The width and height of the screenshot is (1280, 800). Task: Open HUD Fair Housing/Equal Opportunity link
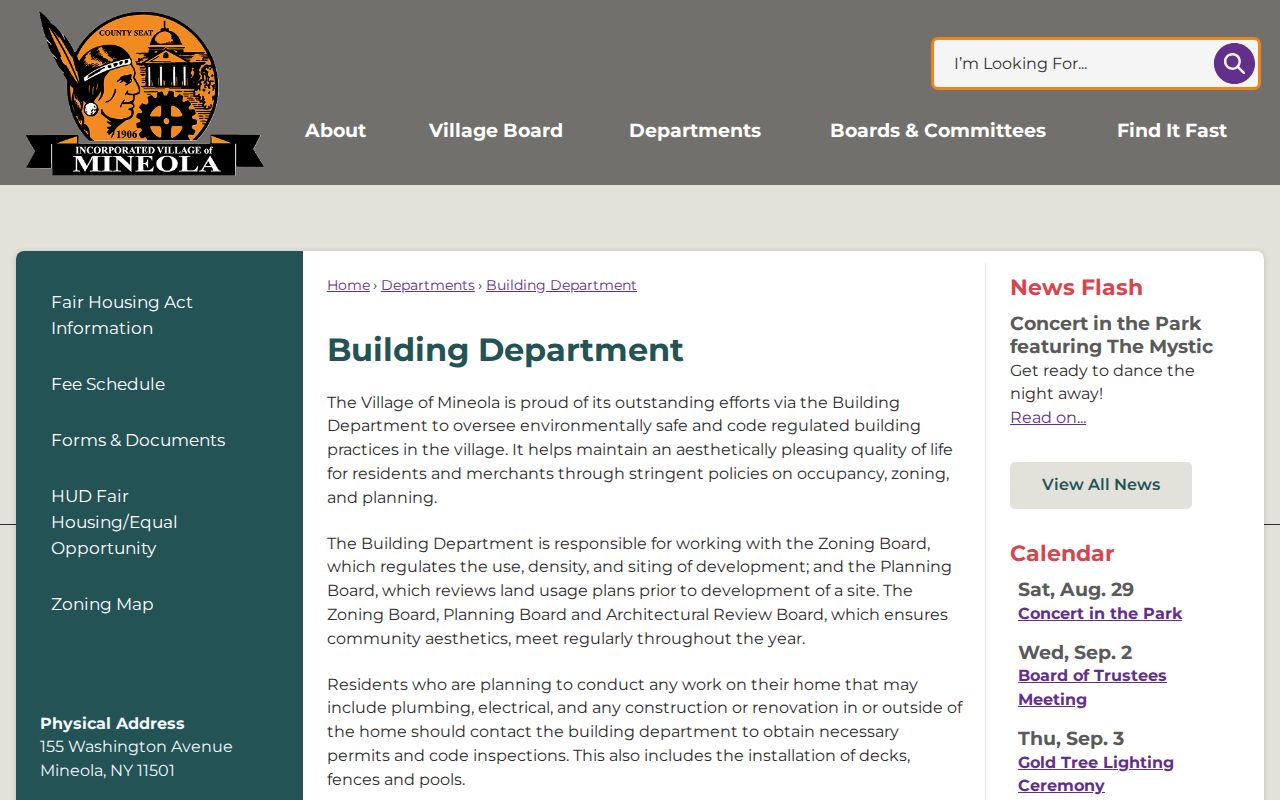pyautogui.click(x=114, y=522)
